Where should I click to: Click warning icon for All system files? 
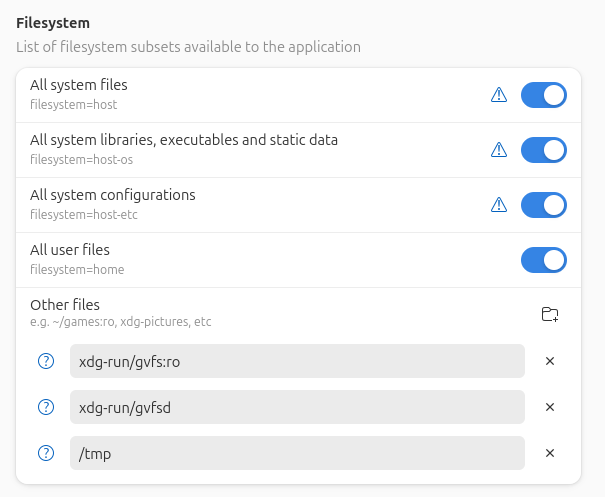click(x=499, y=95)
